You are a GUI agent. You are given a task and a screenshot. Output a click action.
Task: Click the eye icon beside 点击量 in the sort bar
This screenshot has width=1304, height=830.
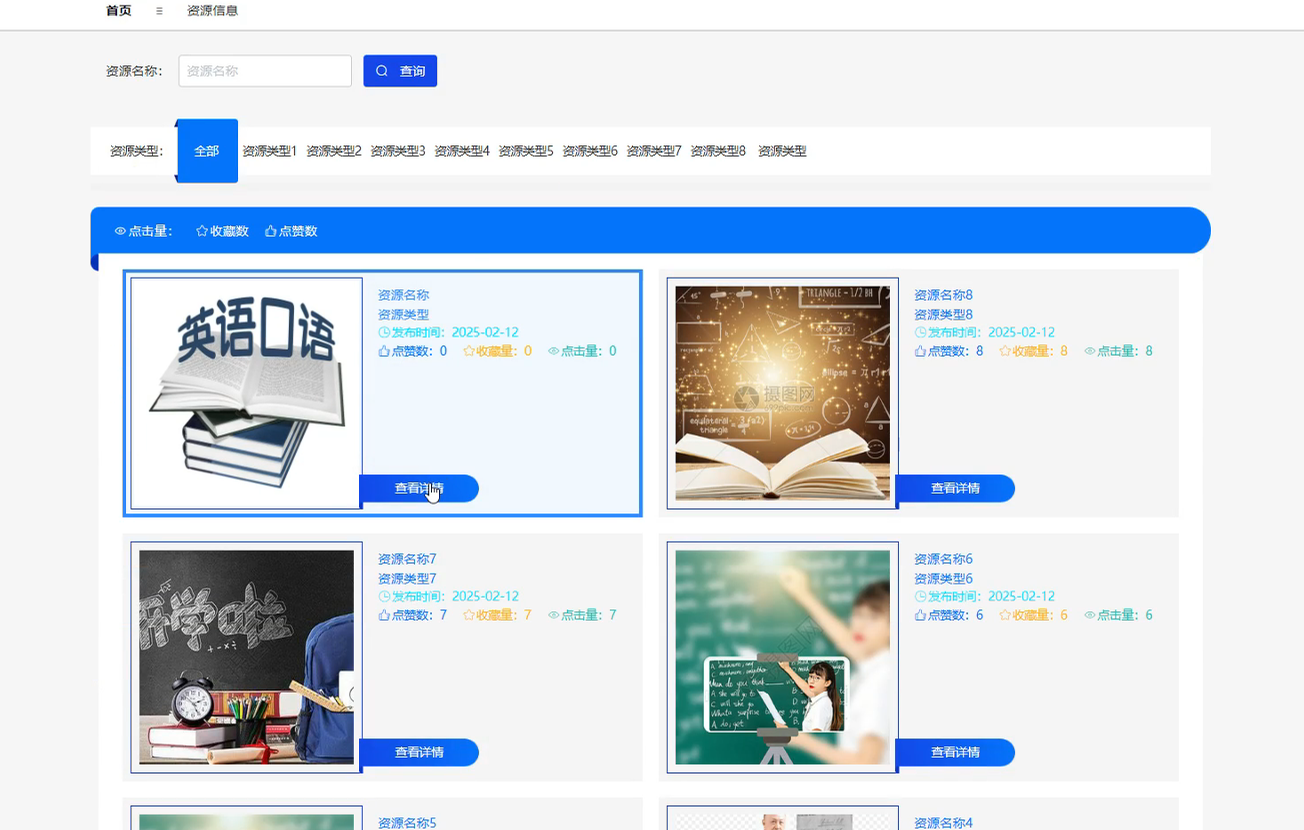(120, 231)
